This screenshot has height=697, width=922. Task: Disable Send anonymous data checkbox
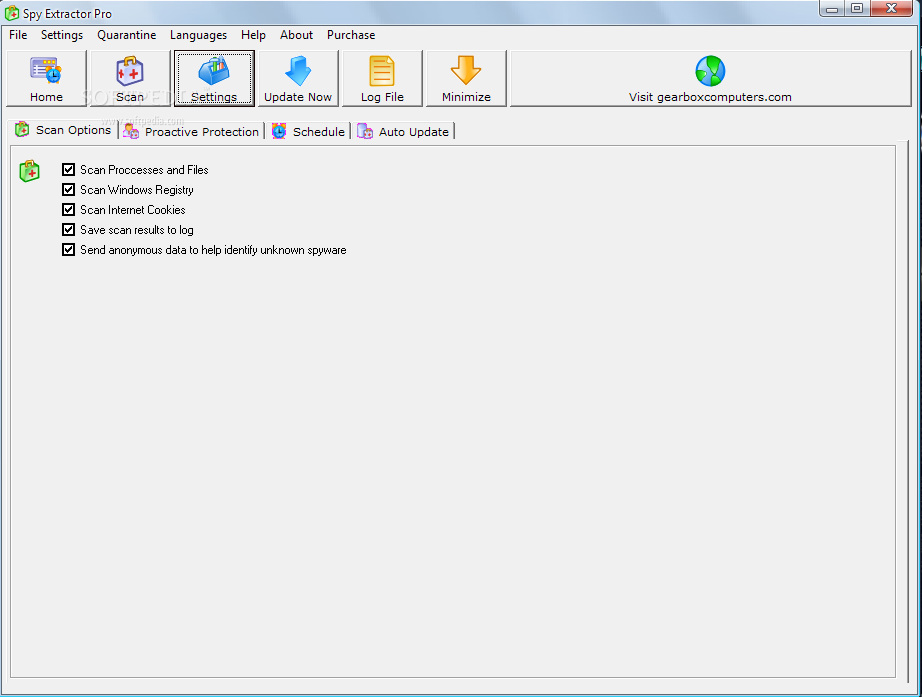[68, 250]
